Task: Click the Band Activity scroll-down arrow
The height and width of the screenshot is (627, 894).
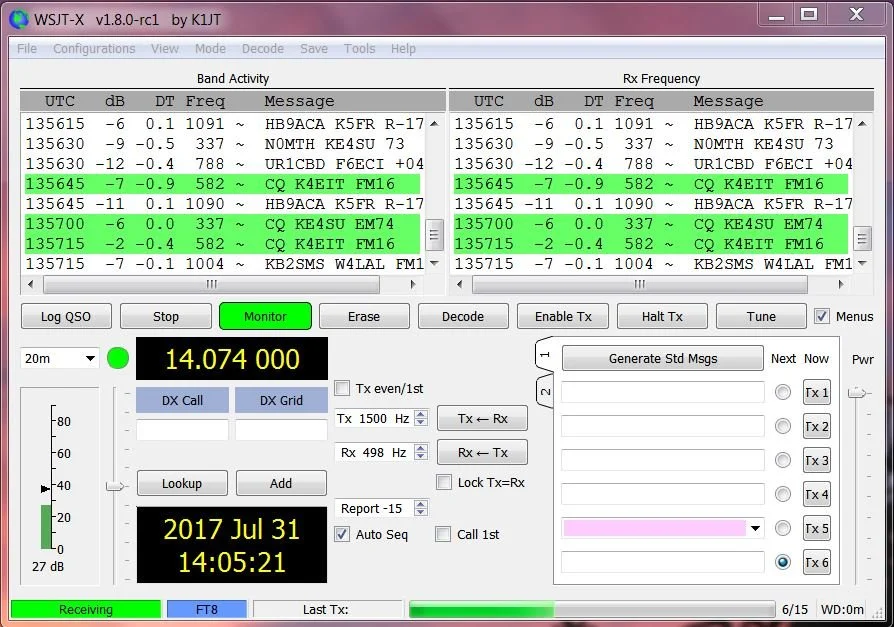Action: click(x=434, y=263)
